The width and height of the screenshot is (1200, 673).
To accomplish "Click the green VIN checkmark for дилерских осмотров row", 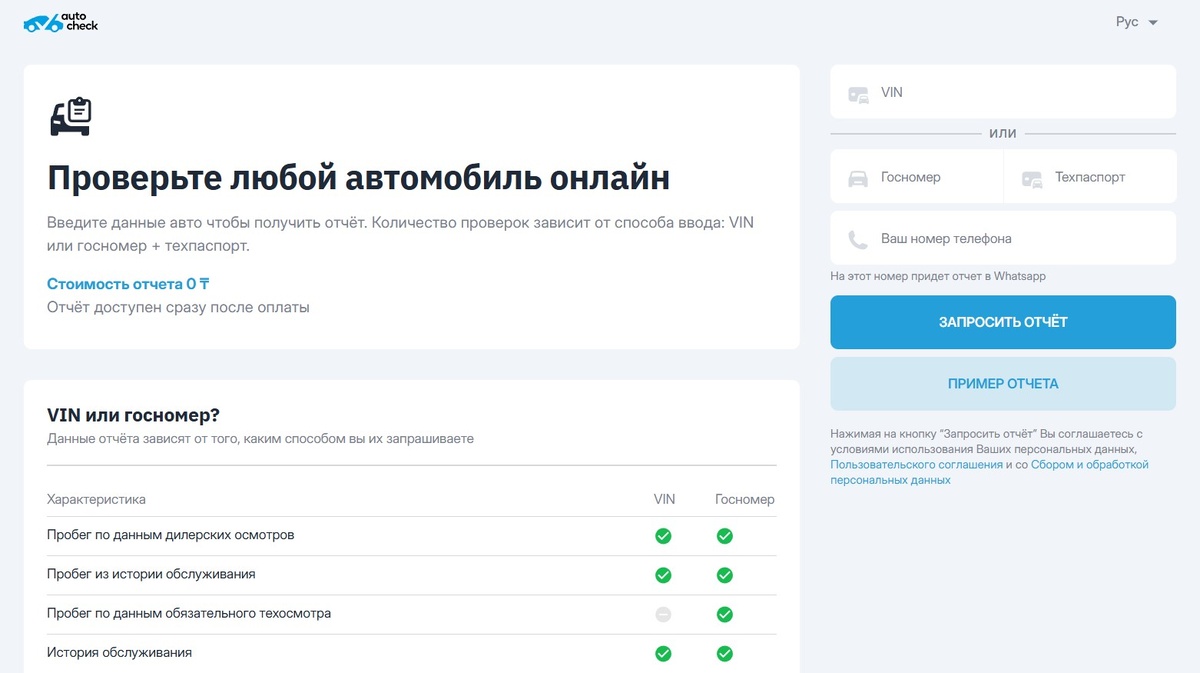I will click(x=663, y=536).
